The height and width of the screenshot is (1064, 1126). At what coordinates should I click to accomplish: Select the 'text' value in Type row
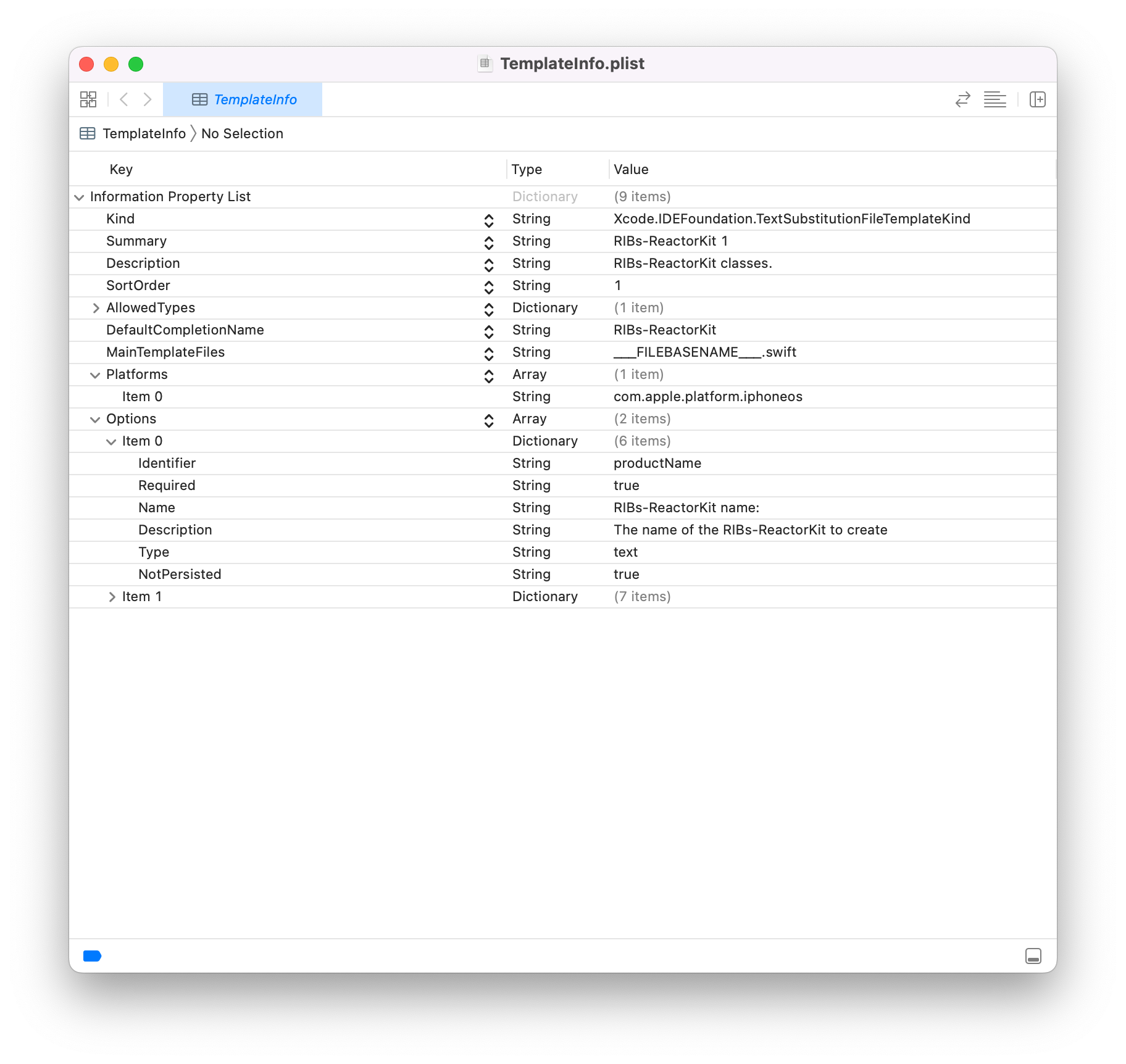(625, 552)
